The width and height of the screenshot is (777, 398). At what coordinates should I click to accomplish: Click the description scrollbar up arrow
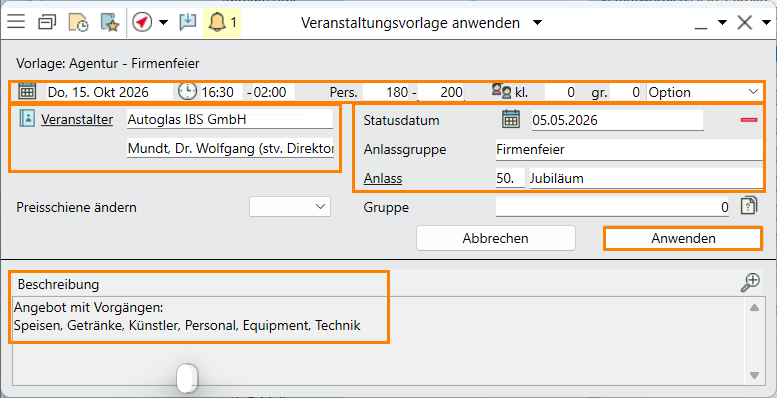coord(754,308)
